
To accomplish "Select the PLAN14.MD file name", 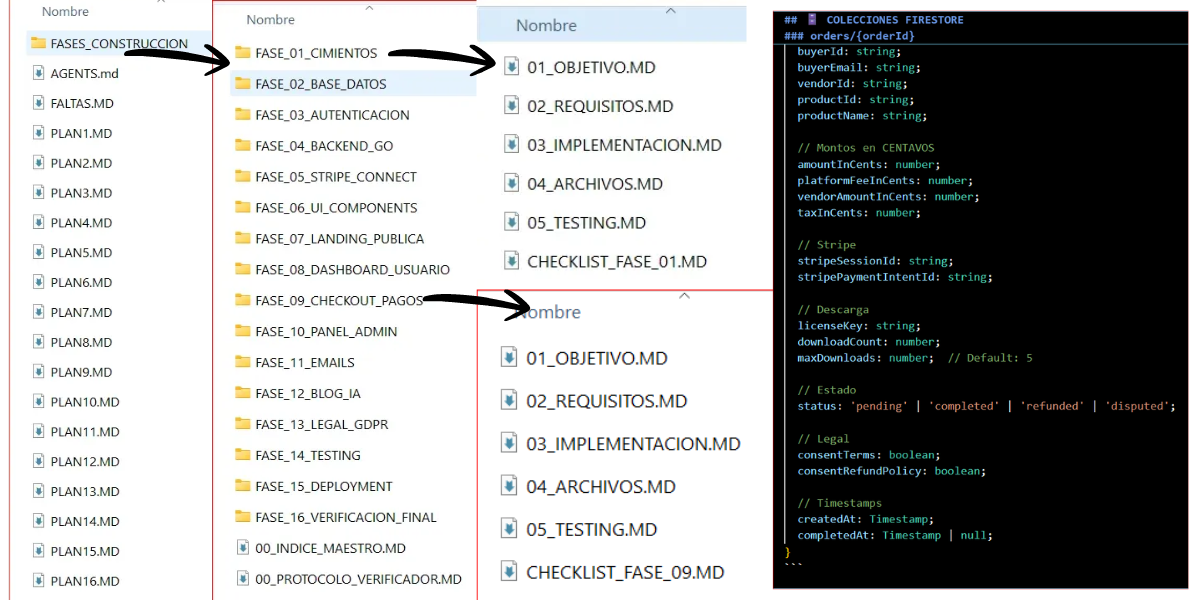I will pos(85,521).
